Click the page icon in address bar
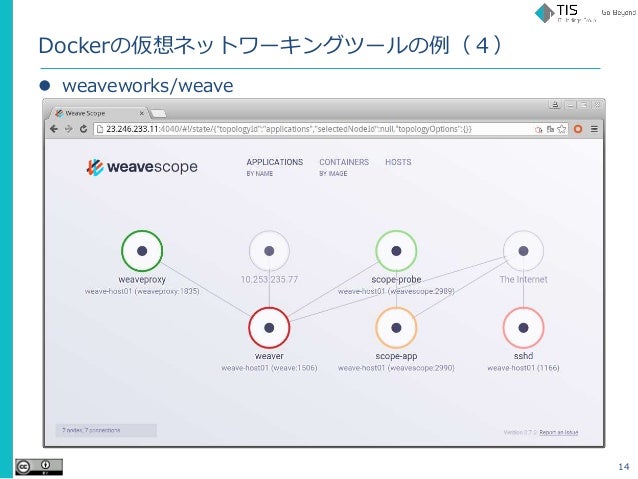The image size is (638, 479). tap(100, 129)
